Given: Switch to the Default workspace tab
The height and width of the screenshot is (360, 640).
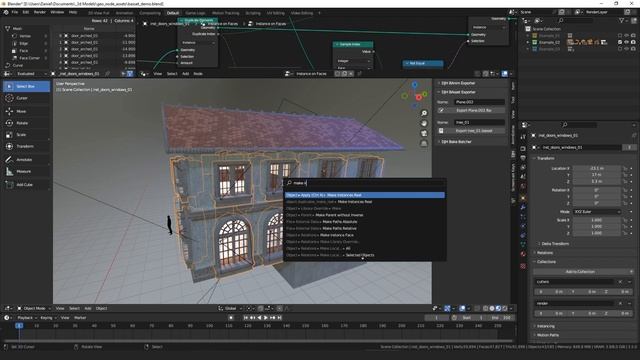Looking at the screenshot, I should 173,13.
